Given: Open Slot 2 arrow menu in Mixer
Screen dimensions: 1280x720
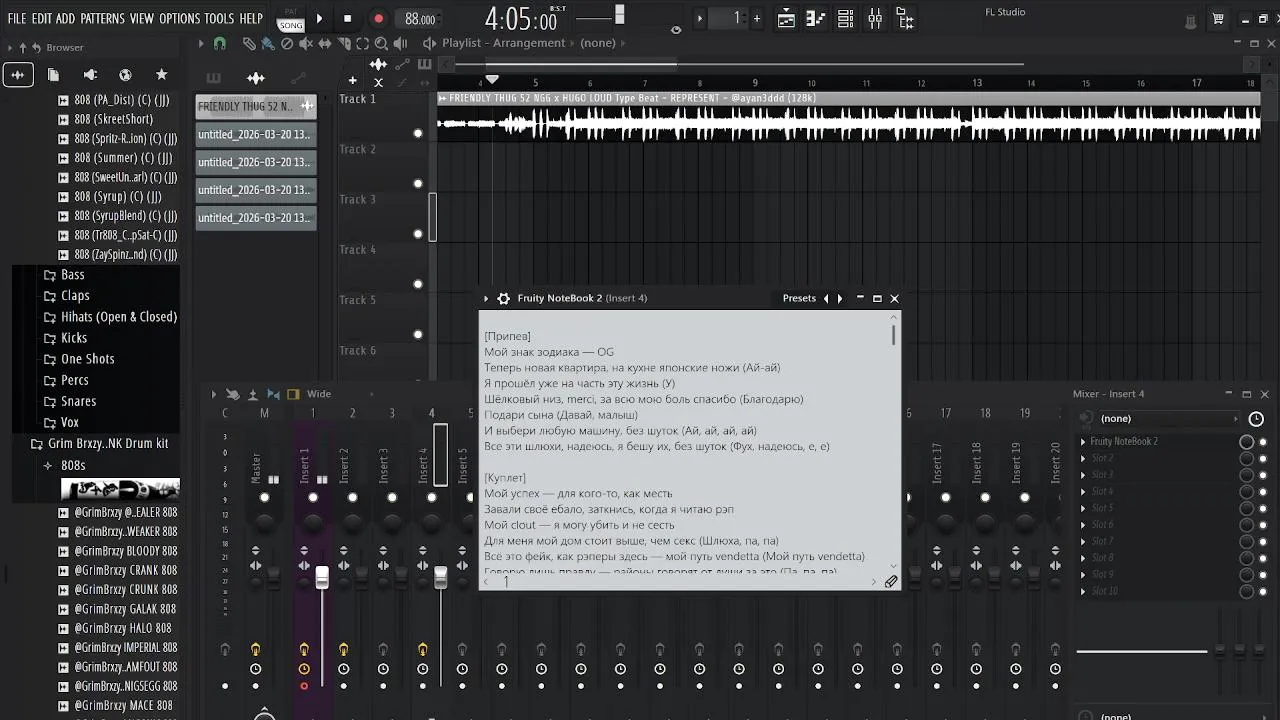Looking at the screenshot, I should tap(1083, 458).
